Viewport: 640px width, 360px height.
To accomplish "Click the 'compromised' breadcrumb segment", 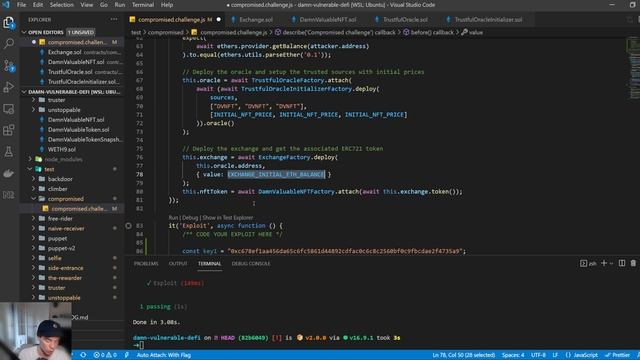I will [x=165, y=32].
